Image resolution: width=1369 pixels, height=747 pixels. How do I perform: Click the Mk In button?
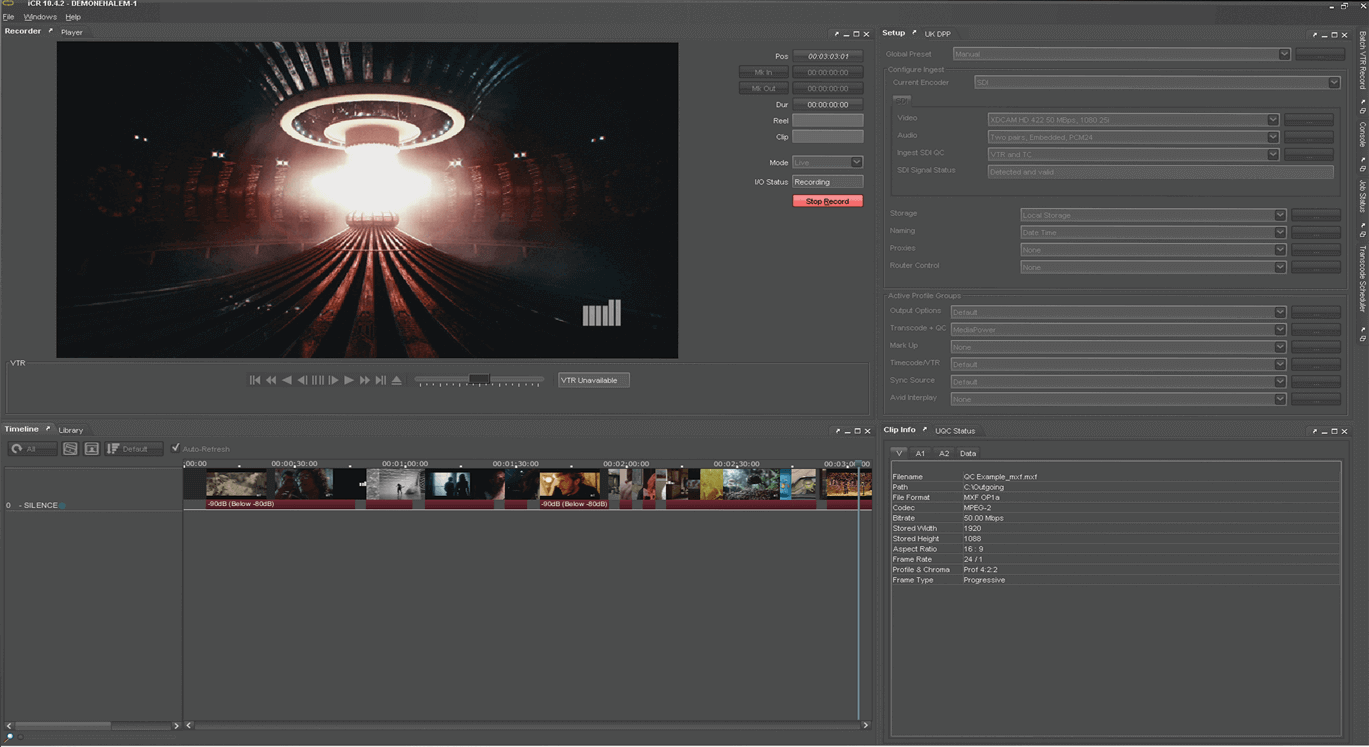763,72
